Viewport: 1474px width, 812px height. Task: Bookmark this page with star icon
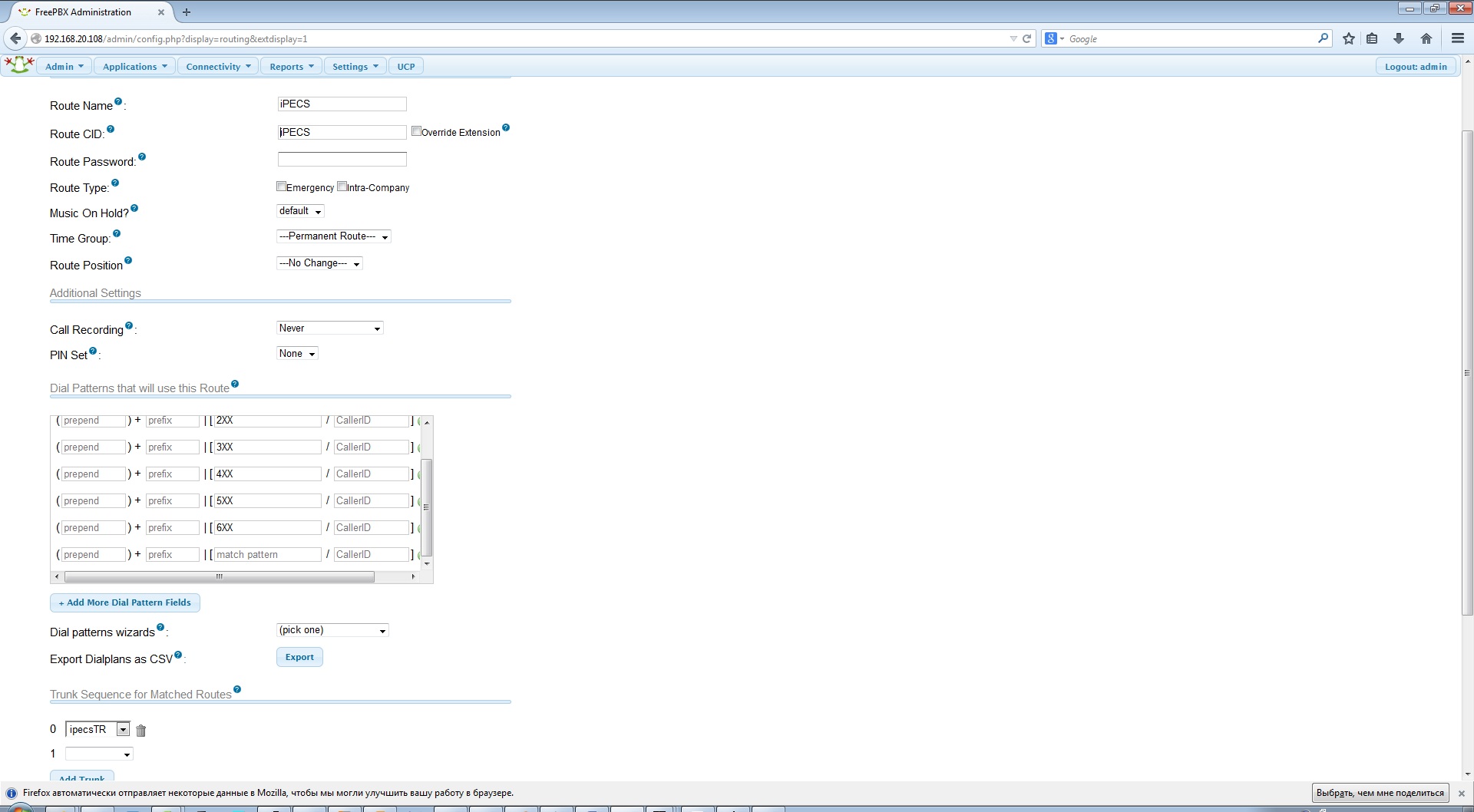pos(1348,38)
